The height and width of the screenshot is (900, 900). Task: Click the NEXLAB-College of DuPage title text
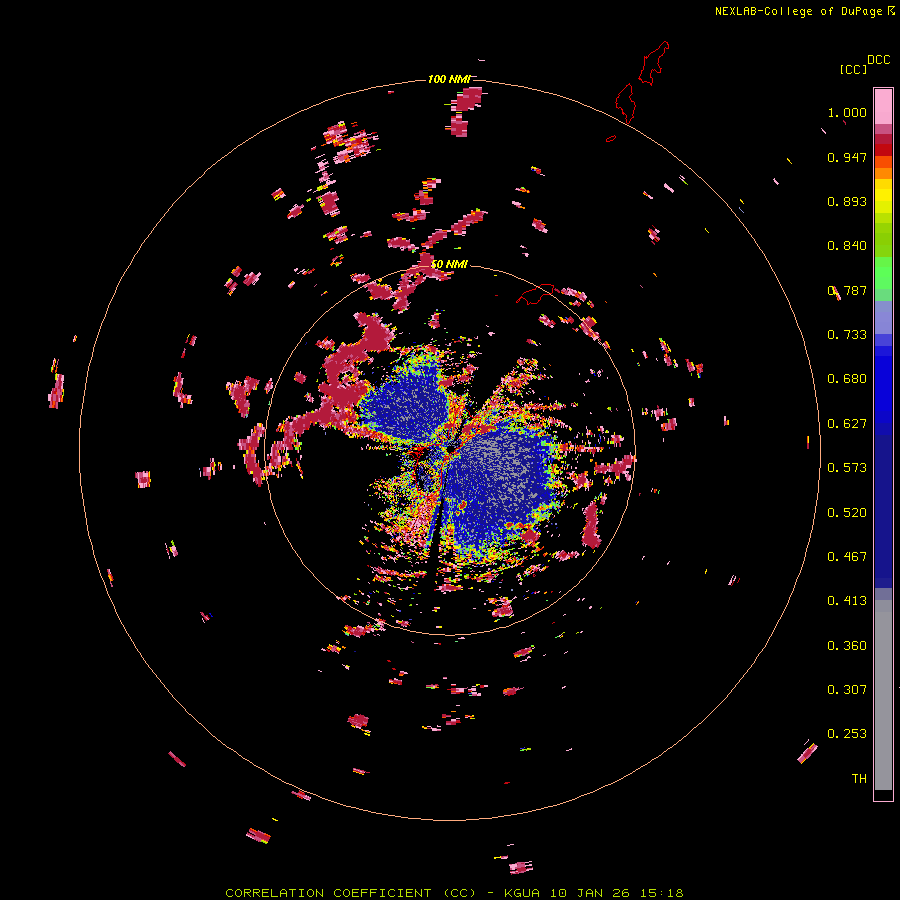click(798, 11)
